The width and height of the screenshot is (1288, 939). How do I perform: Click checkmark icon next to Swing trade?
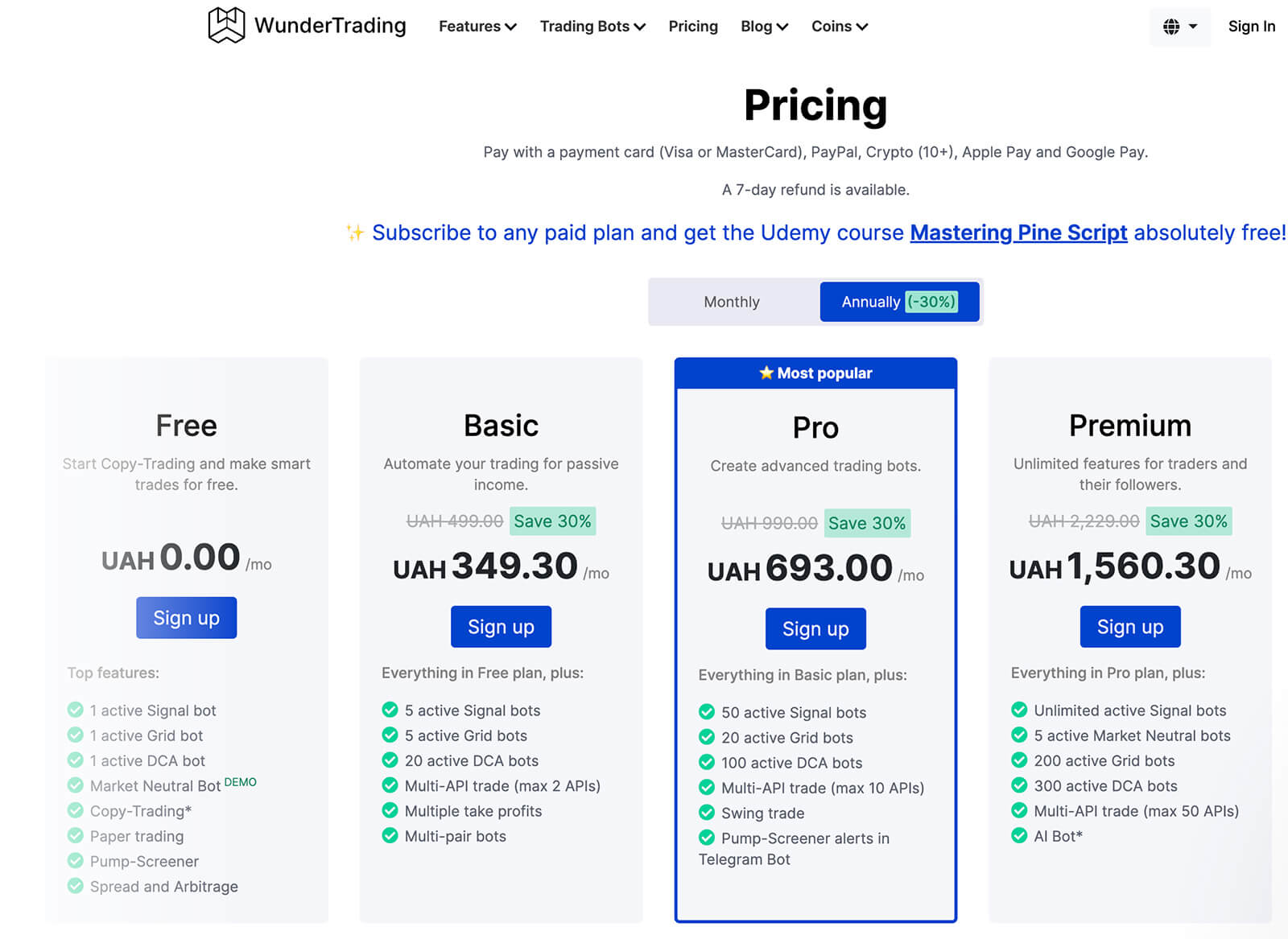[707, 813]
